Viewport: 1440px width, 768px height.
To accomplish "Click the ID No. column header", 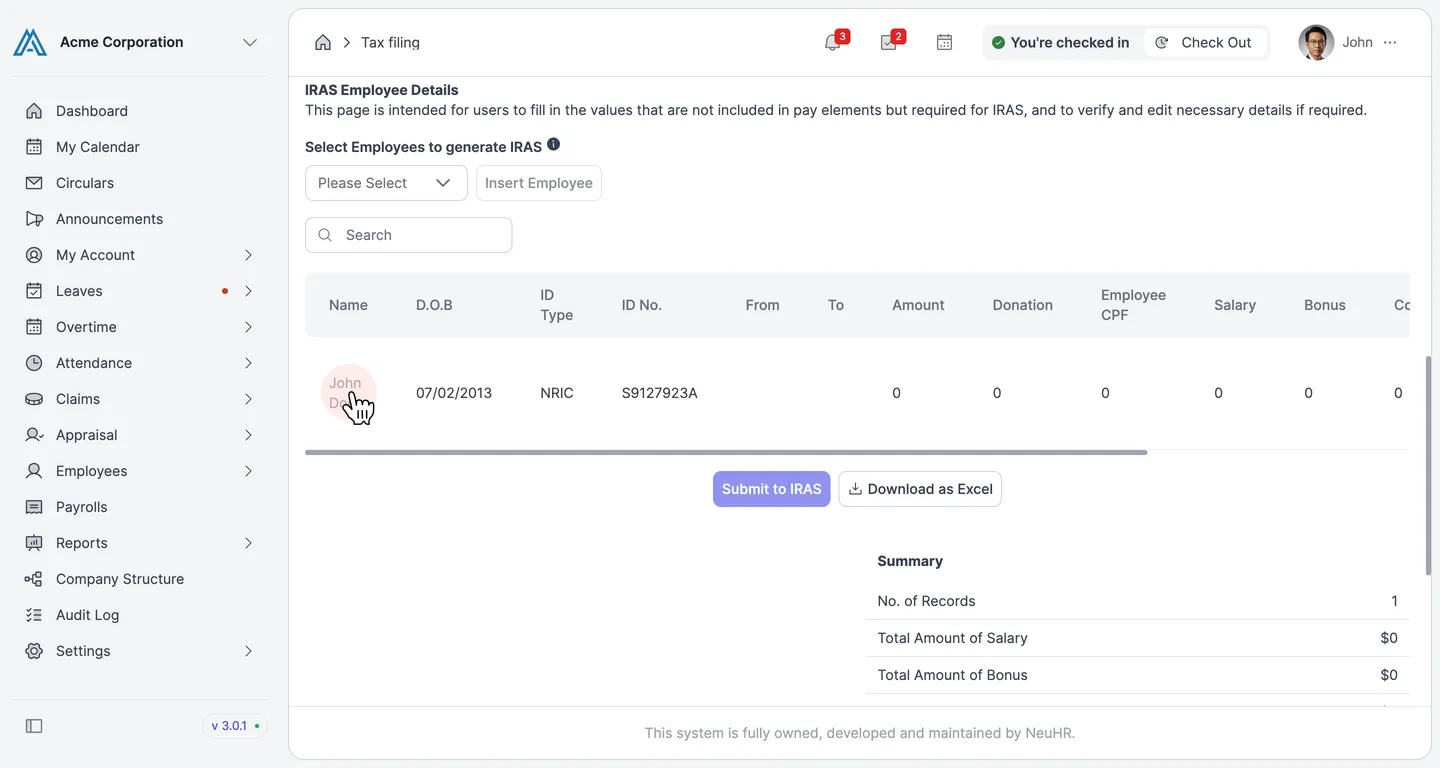I will pyautogui.click(x=642, y=305).
